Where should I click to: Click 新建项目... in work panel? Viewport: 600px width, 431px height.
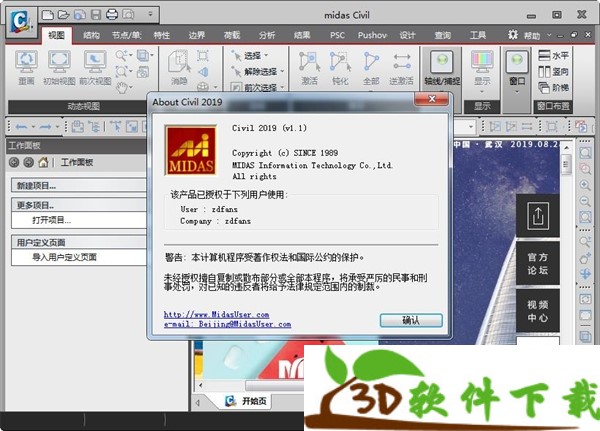point(78,186)
